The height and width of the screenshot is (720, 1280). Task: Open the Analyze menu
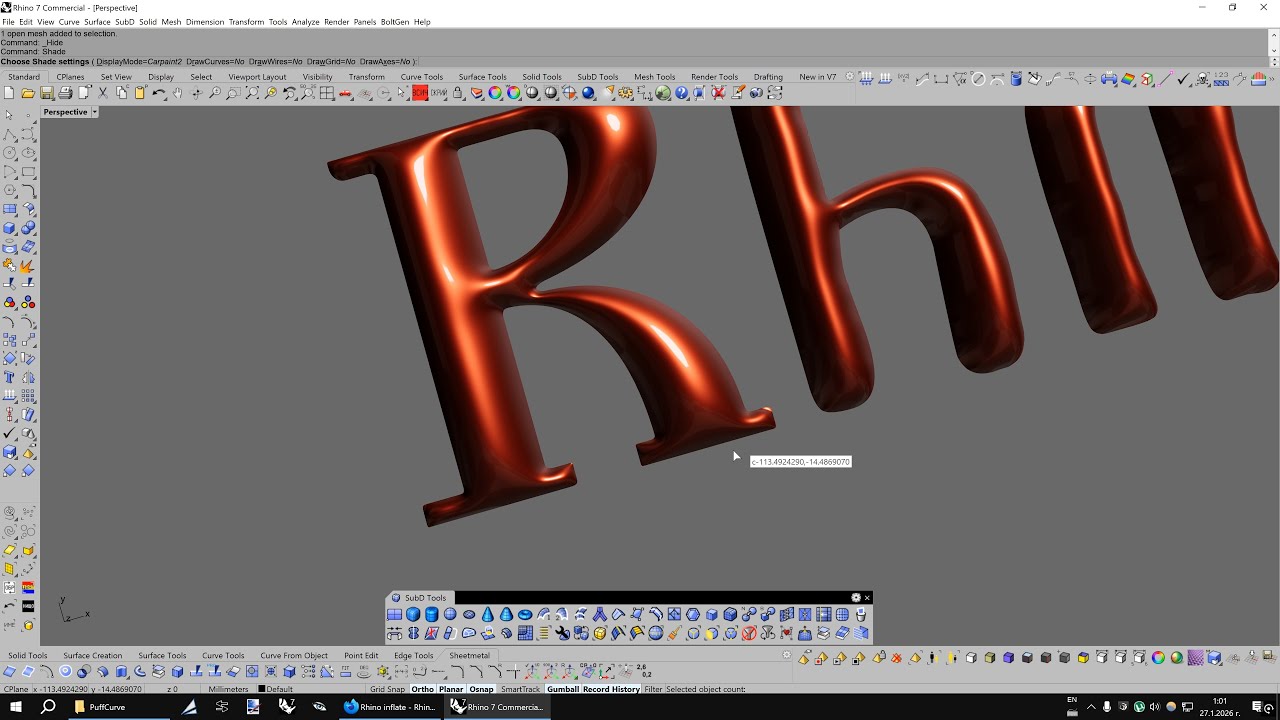pyautogui.click(x=305, y=21)
